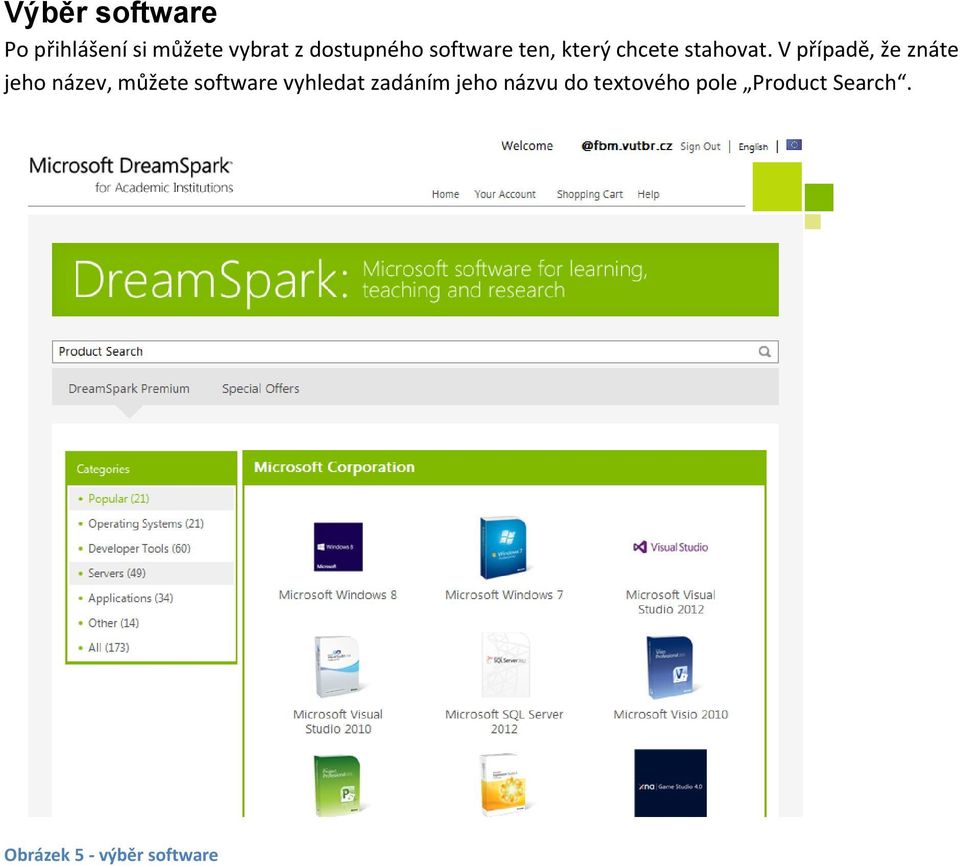Viewport: 960px width, 866px height.
Task: Select the Visual Studio 2012 logo
Action: [x=670, y=547]
